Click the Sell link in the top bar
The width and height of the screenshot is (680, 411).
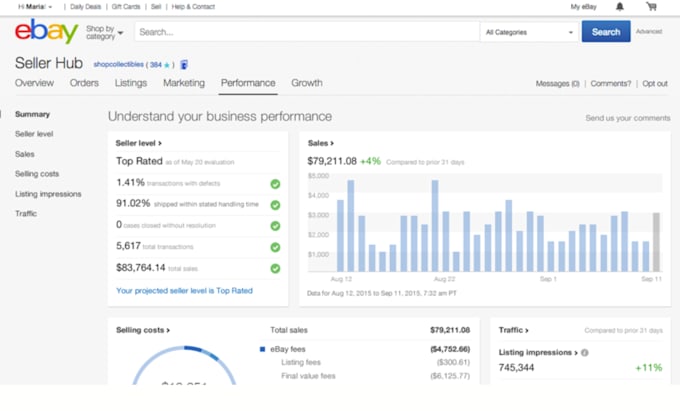pyautogui.click(x=156, y=7)
